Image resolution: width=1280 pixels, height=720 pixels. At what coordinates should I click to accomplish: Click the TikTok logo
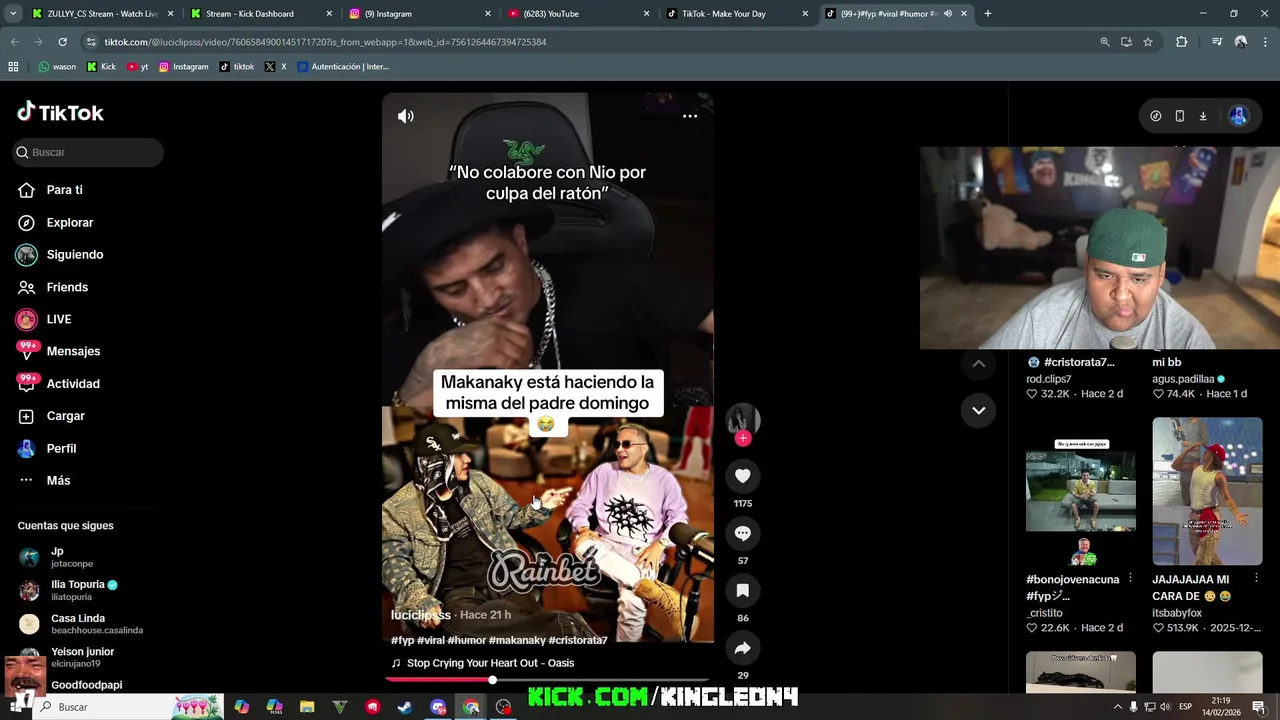tap(60, 112)
